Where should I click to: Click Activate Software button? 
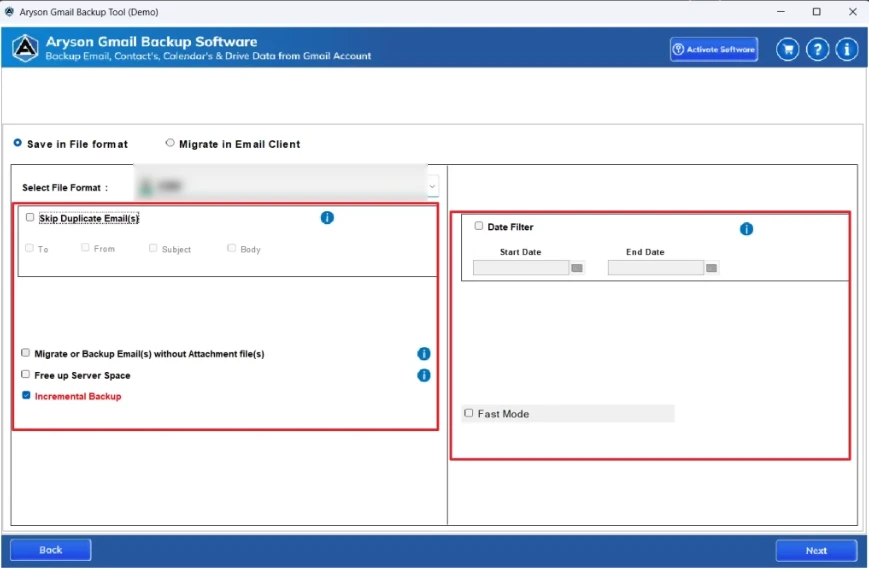pyautogui.click(x=714, y=49)
